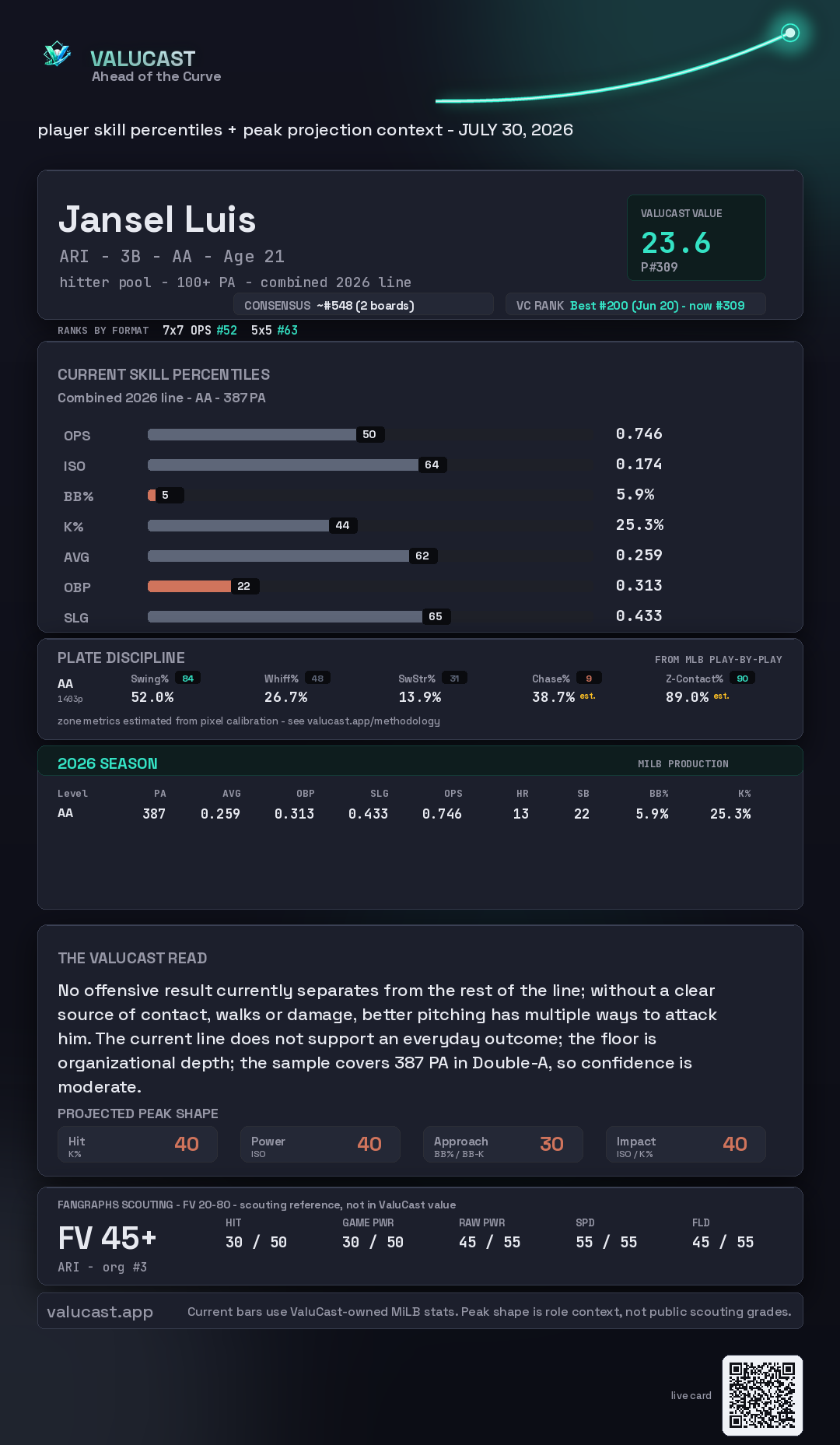This screenshot has width=840, height=1445.
Task: Click the 5x5 #63 rank
Action: coord(275,330)
